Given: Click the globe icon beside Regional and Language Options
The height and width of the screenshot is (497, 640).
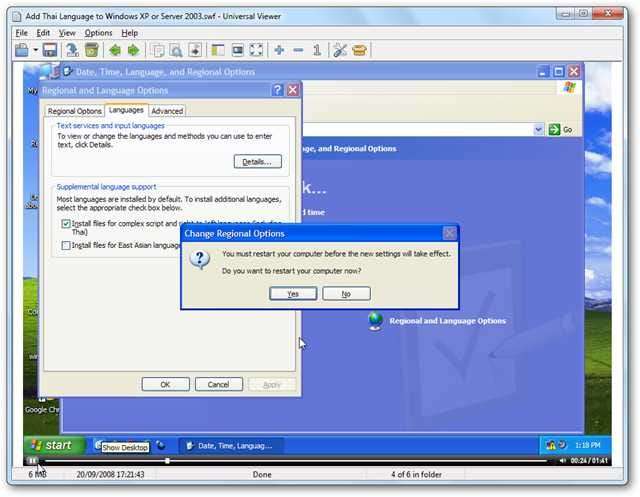Looking at the screenshot, I should (x=375, y=320).
